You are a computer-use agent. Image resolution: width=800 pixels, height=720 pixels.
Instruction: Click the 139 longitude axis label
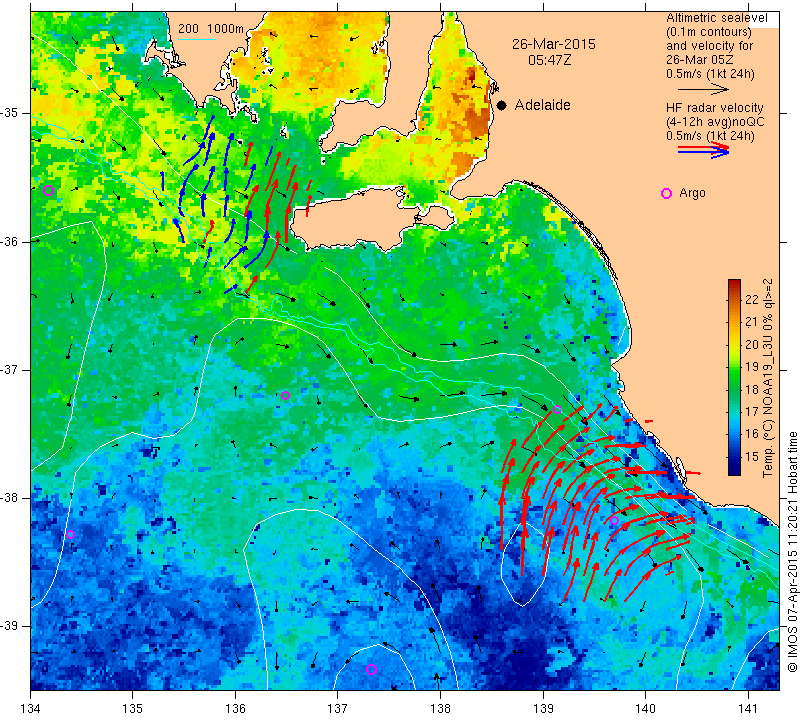coord(543,708)
